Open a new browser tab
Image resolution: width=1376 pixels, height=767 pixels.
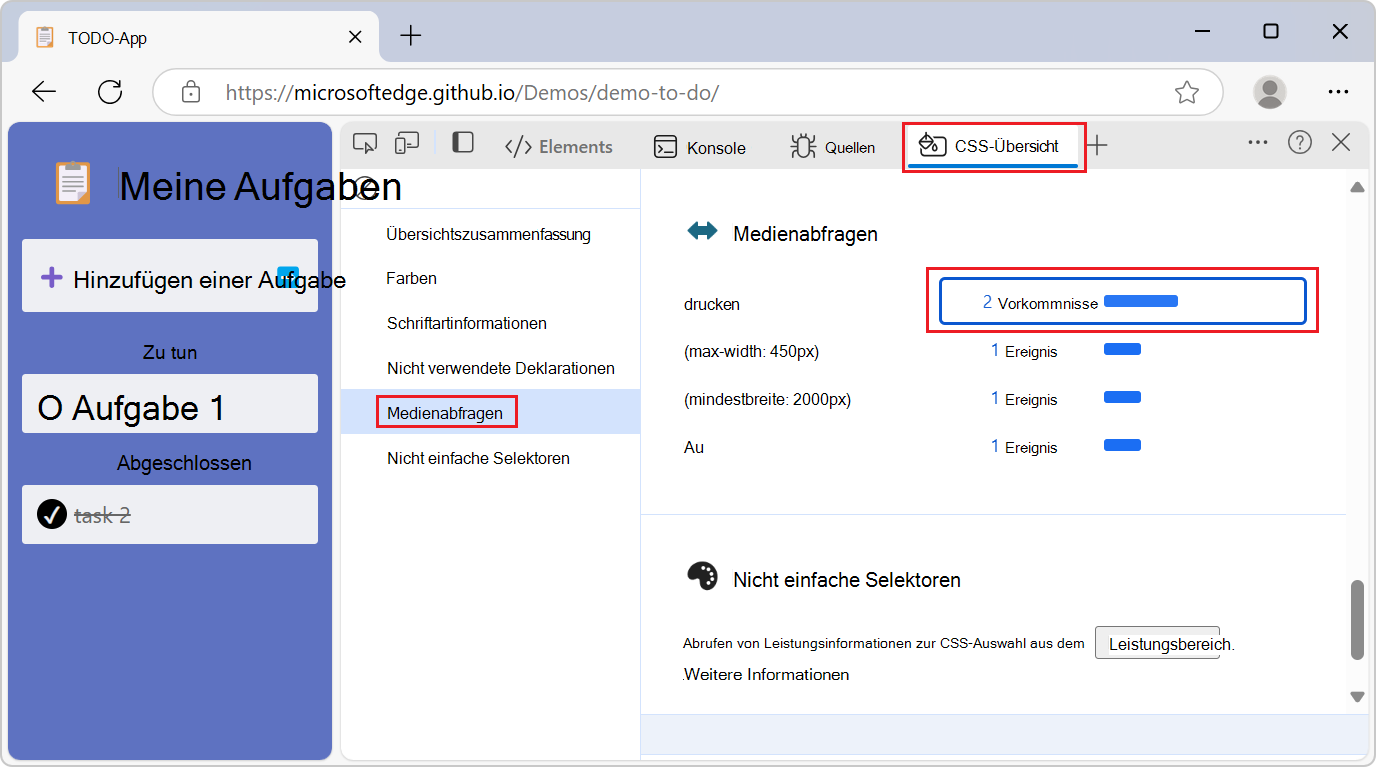point(411,36)
